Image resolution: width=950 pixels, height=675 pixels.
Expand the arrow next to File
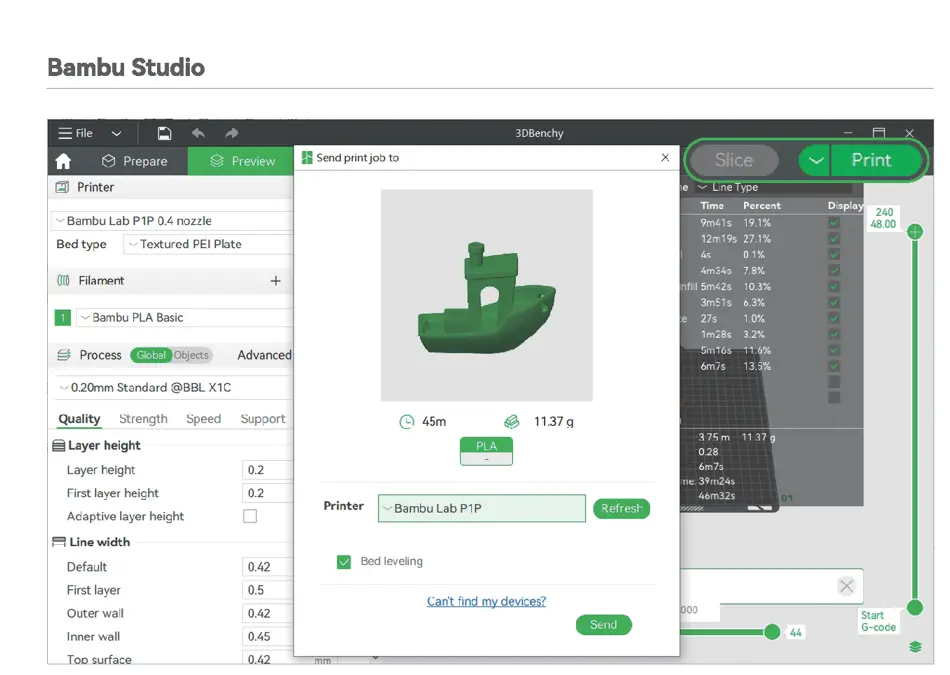(x=116, y=133)
